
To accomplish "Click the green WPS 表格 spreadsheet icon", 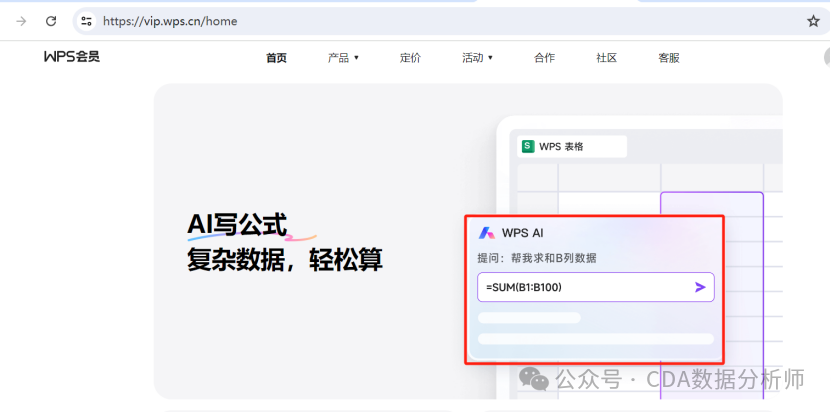I will click(528, 146).
